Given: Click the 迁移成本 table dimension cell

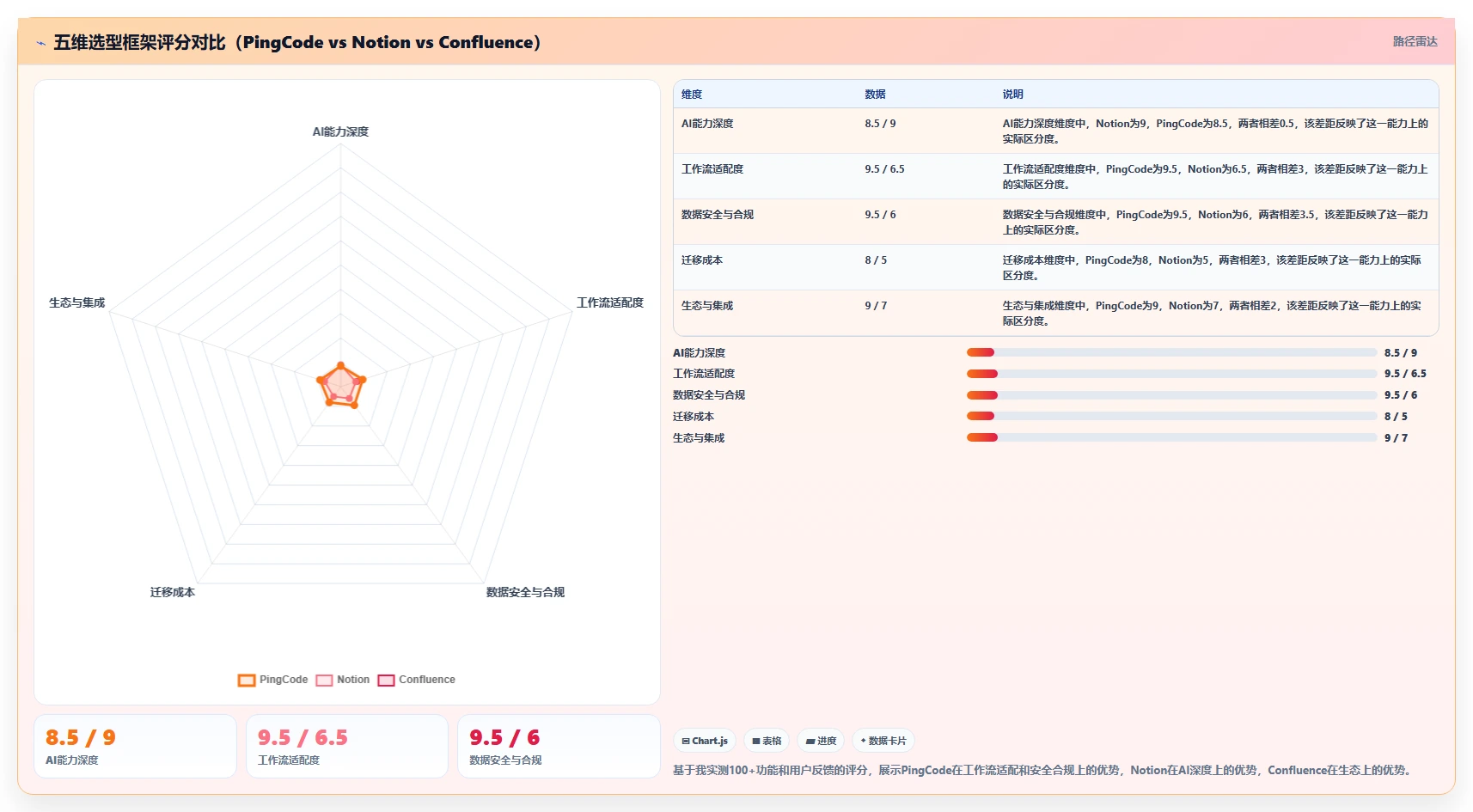Looking at the screenshot, I should tap(702, 260).
